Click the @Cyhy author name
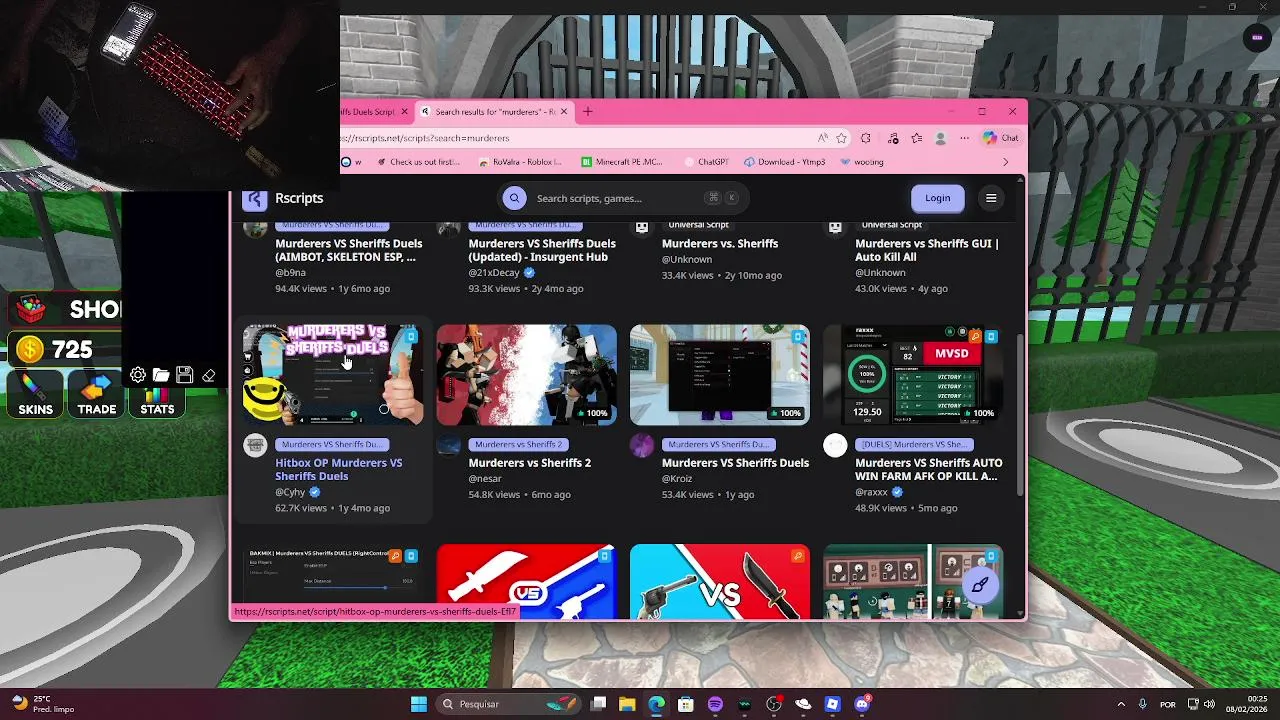Viewport: 1280px width, 720px height. (290, 492)
